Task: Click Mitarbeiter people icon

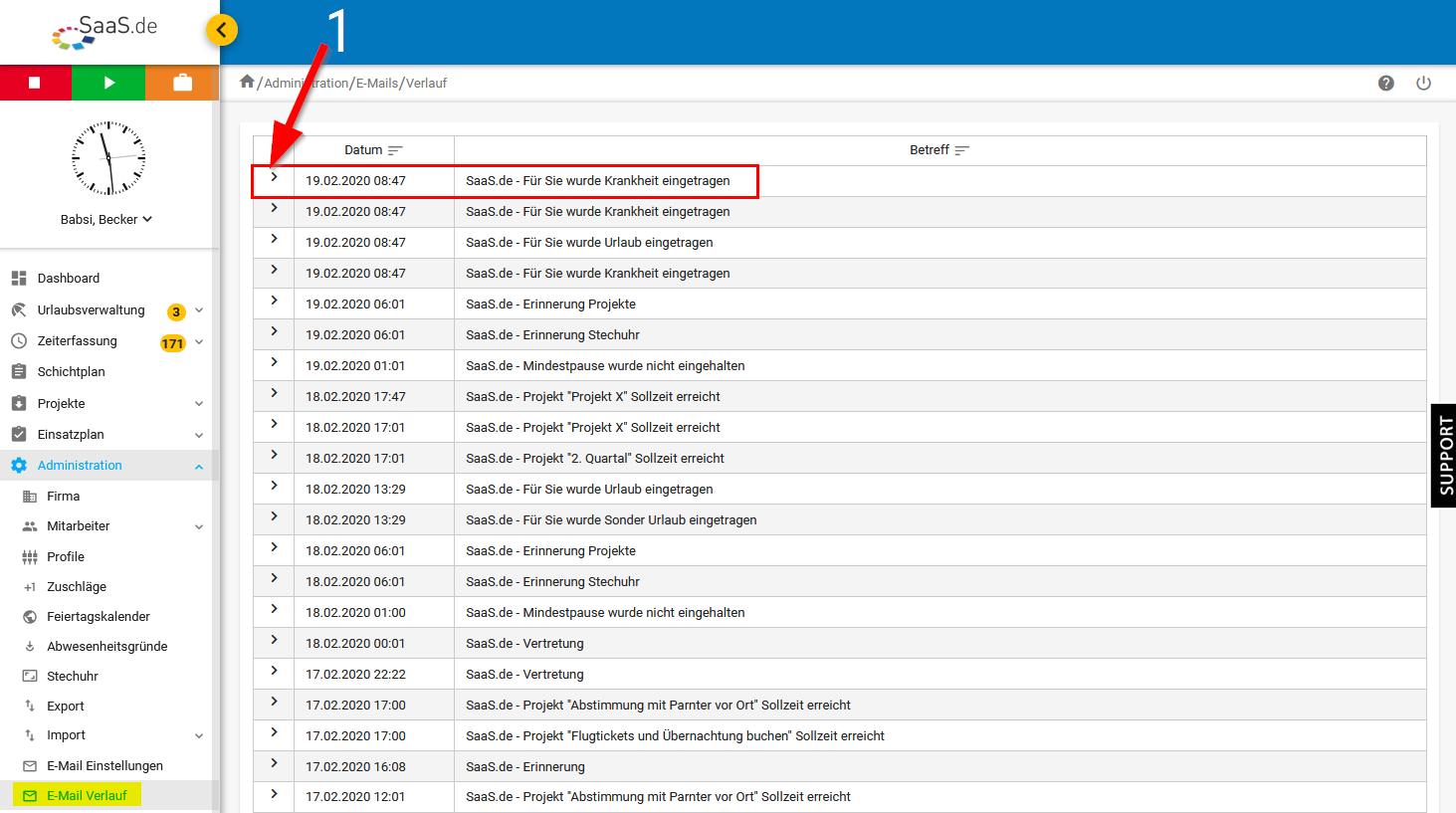Action: pos(30,526)
